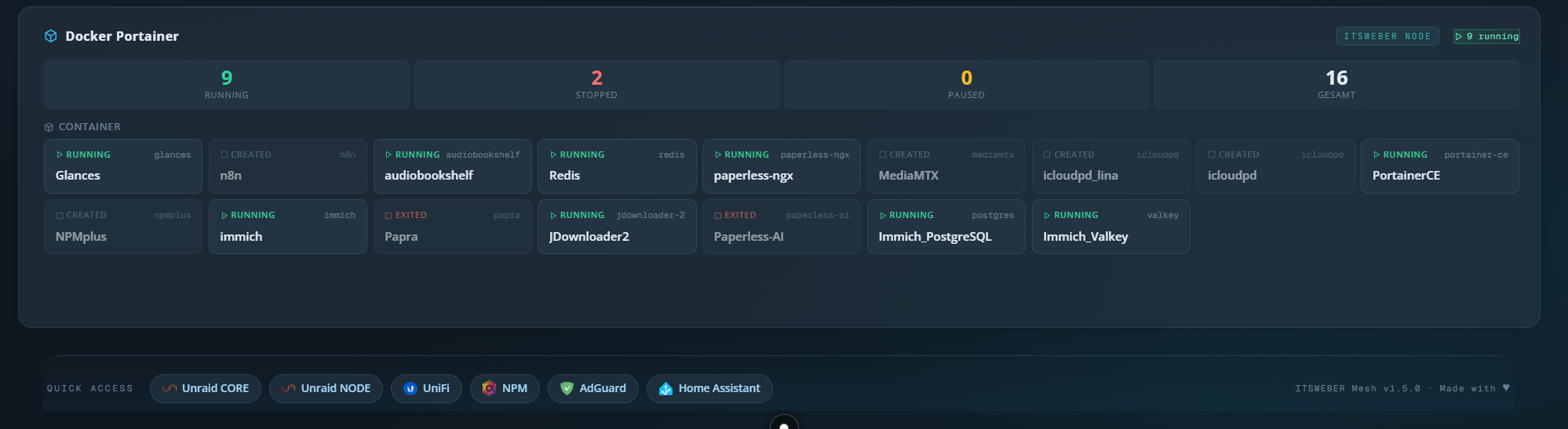The height and width of the screenshot is (429, 1568).
Task: Click the CONTAINER section cube icon
Action: click(49, 127)
